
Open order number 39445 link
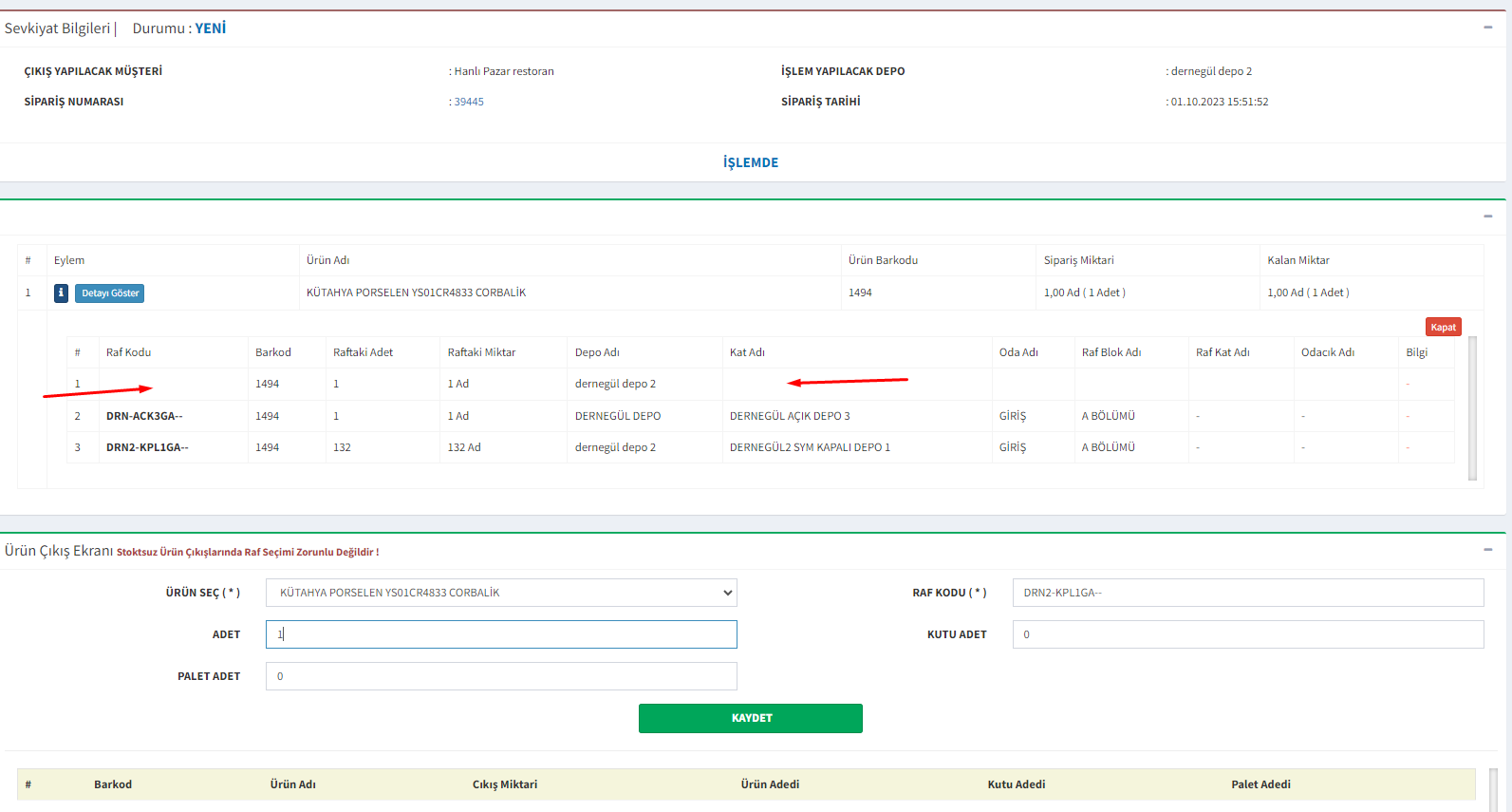pos(469,102)
